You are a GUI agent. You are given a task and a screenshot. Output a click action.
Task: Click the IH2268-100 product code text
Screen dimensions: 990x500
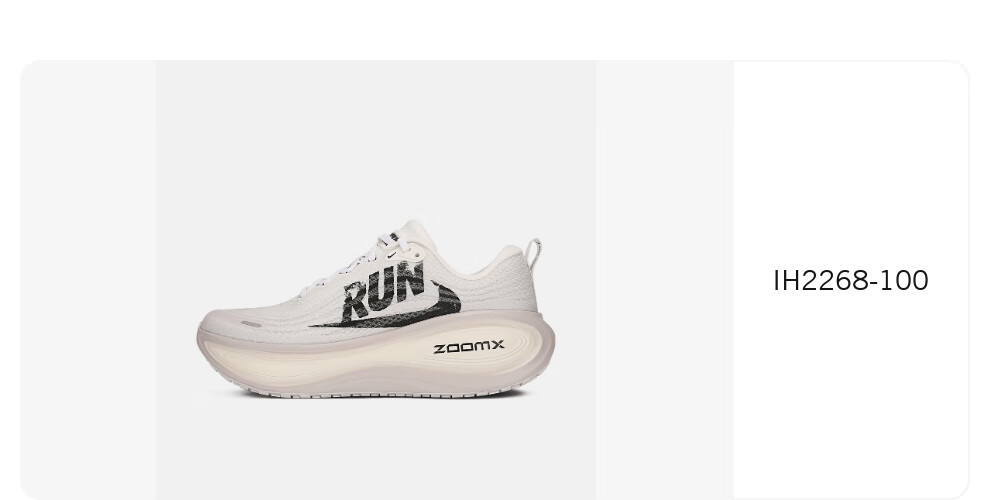pyautogui.click(x=850, y=280)
